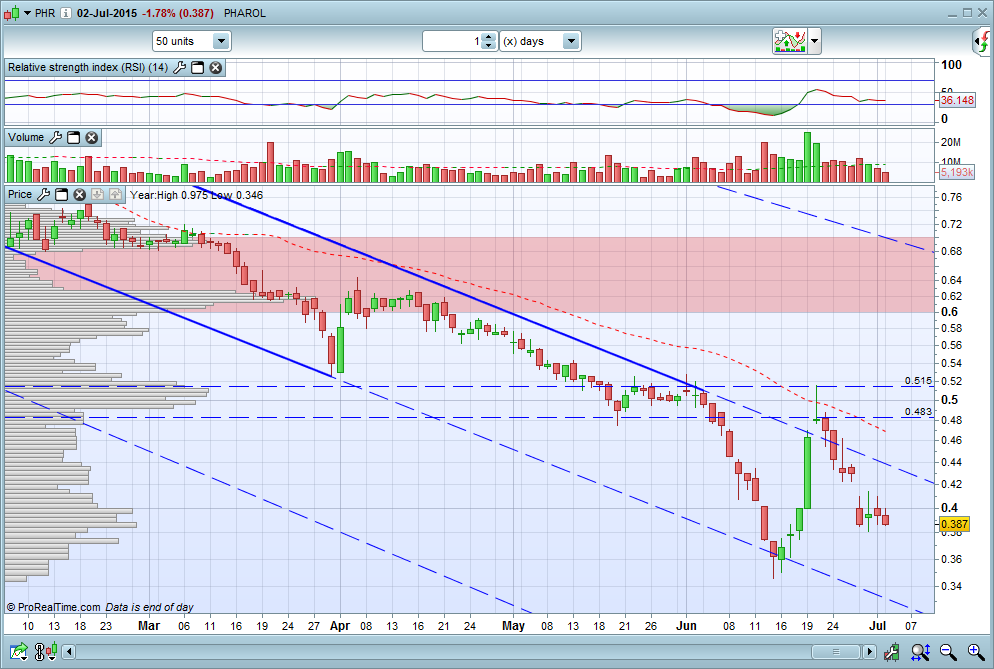Remove the RSI indicator panel

pos(216,68)
